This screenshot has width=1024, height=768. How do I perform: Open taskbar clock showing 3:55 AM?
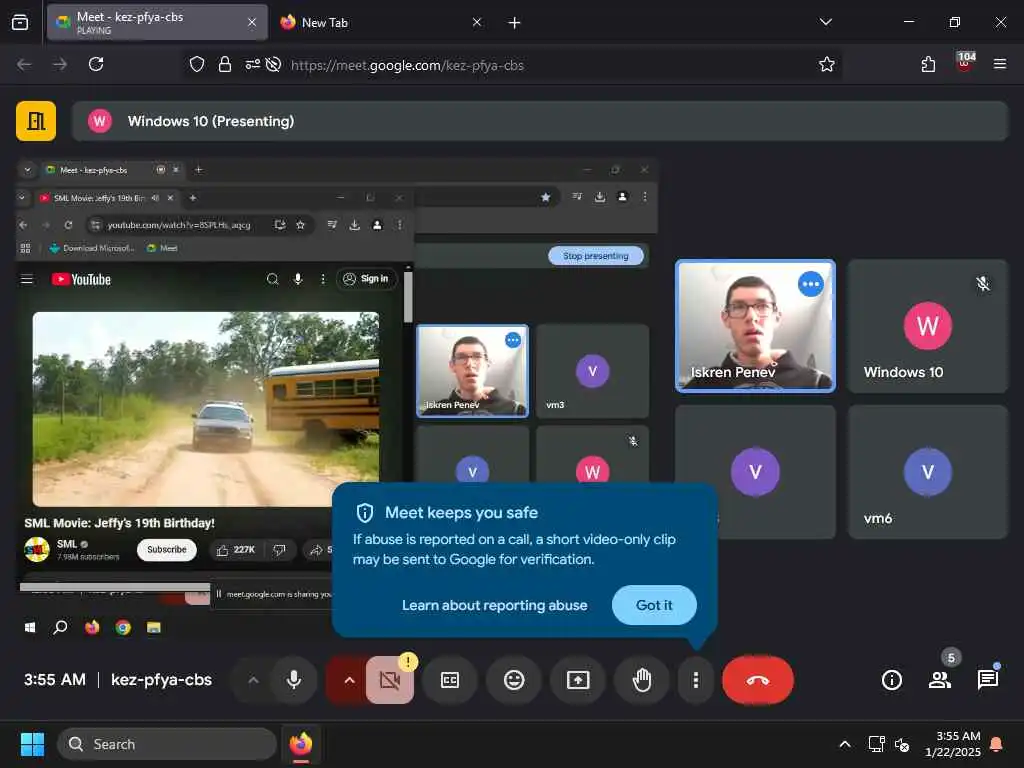coord(953,744)
